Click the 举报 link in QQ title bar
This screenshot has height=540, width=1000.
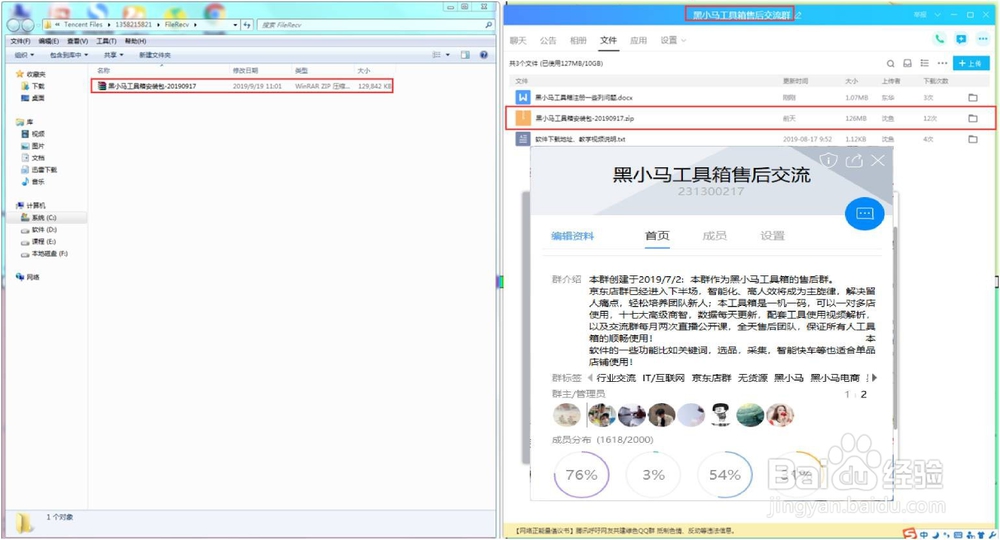pos(920,14)
